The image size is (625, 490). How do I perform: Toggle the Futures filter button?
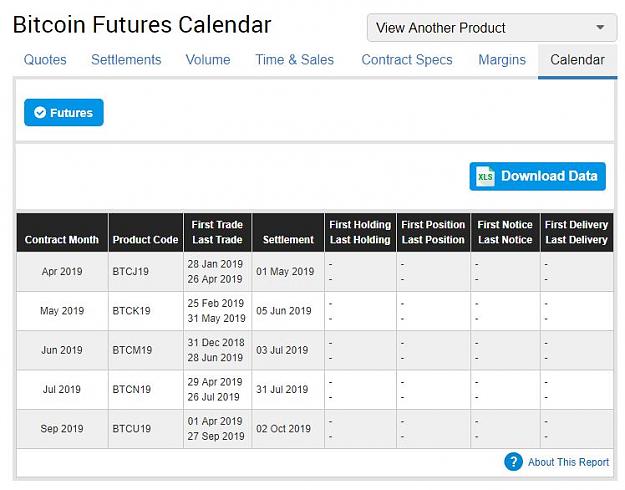click(64, 112)
